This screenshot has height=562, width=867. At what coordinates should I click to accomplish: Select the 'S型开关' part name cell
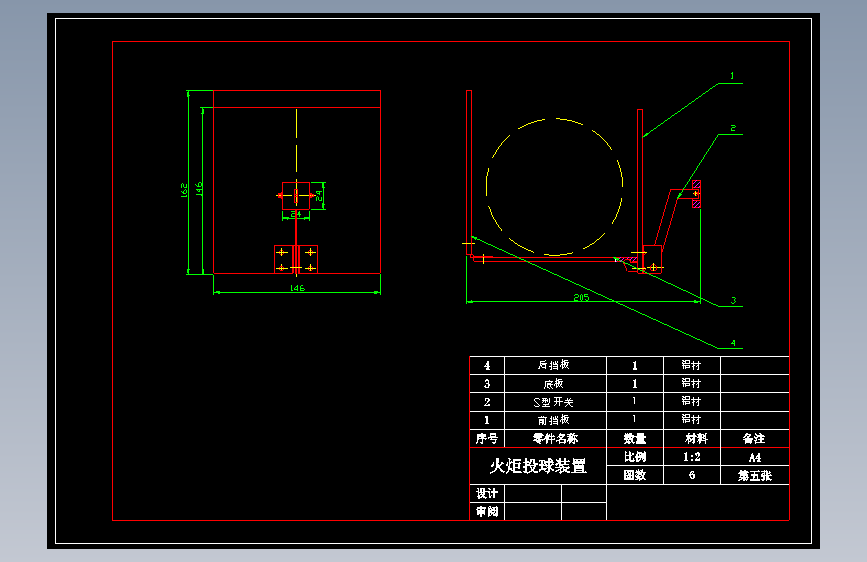[x=555, y=402]
